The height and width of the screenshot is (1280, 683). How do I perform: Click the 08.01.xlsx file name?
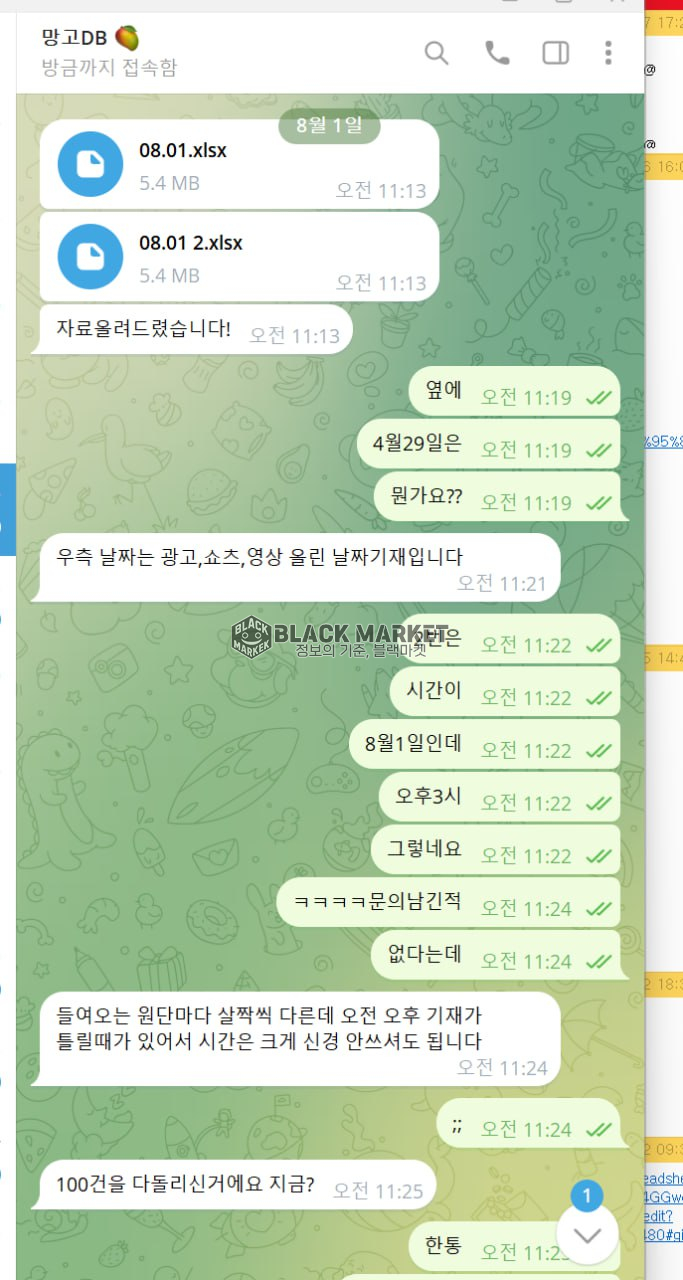point(183,151)
